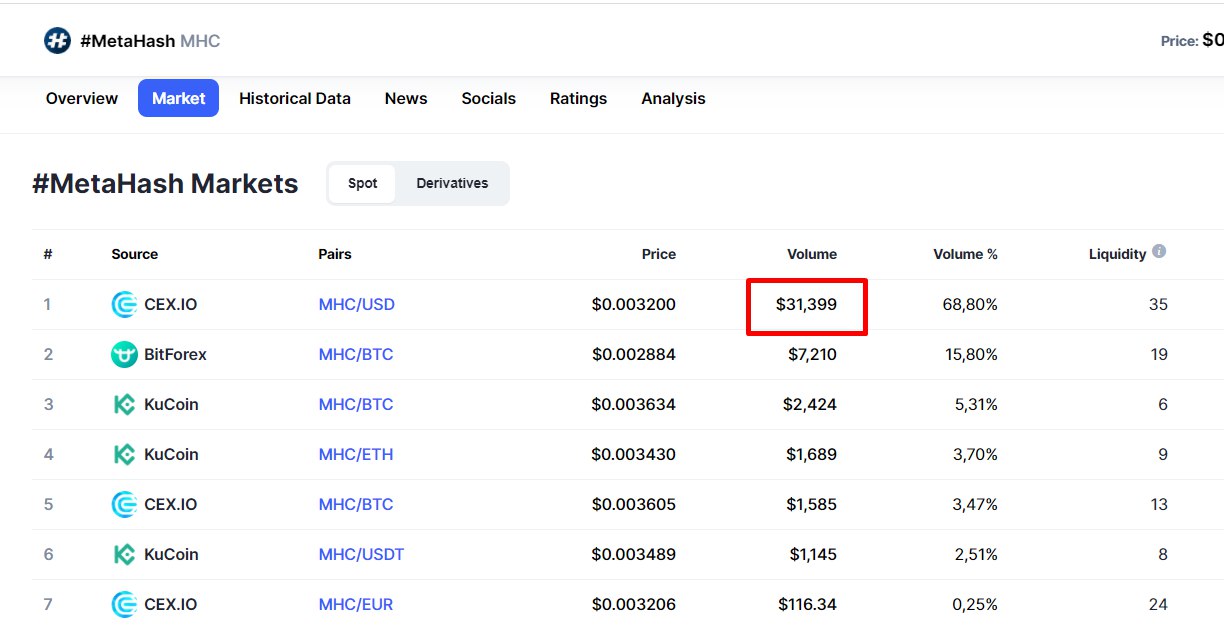The width and height of the screenshot is (1224, 629).
Task: Open KuCoin MHC/BTC pair in row 3
Action: tap(356, 404)
